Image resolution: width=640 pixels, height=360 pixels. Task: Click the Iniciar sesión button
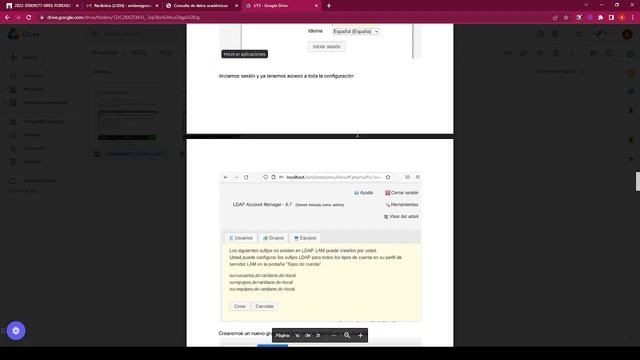coord(326,47)
